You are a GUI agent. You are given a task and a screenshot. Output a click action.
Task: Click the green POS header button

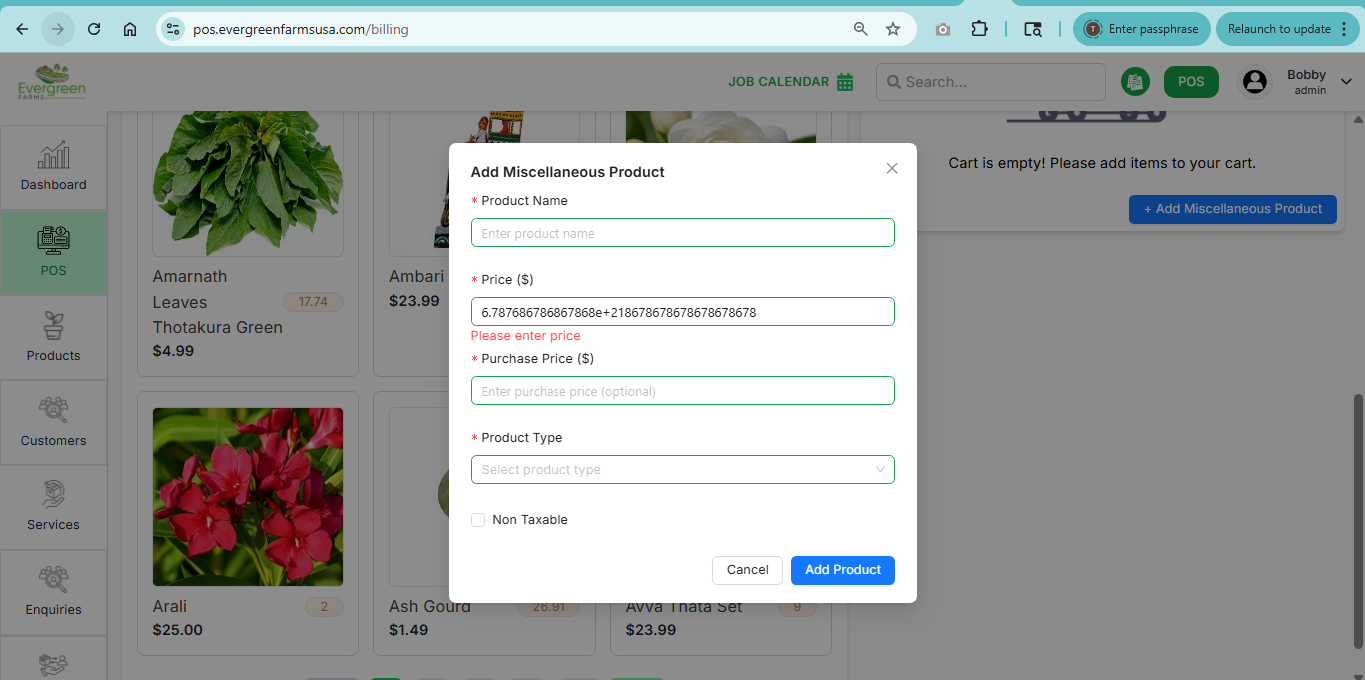click(1191, 82)
